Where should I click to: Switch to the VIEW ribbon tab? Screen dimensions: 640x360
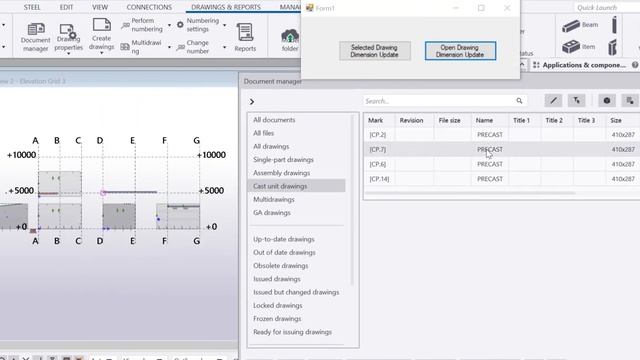100,7
